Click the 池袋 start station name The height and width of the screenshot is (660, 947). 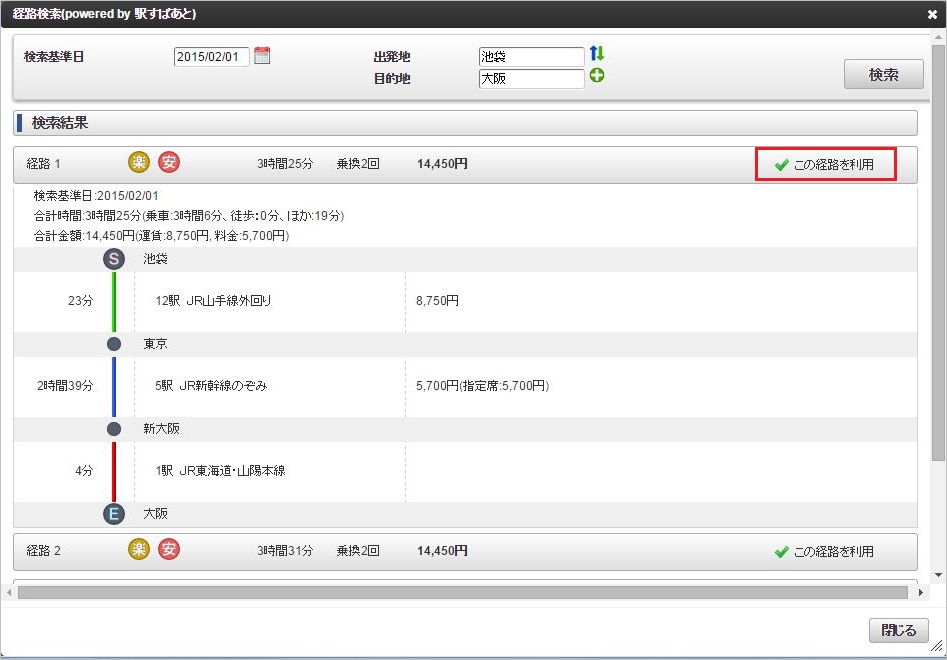pos(155,259)
